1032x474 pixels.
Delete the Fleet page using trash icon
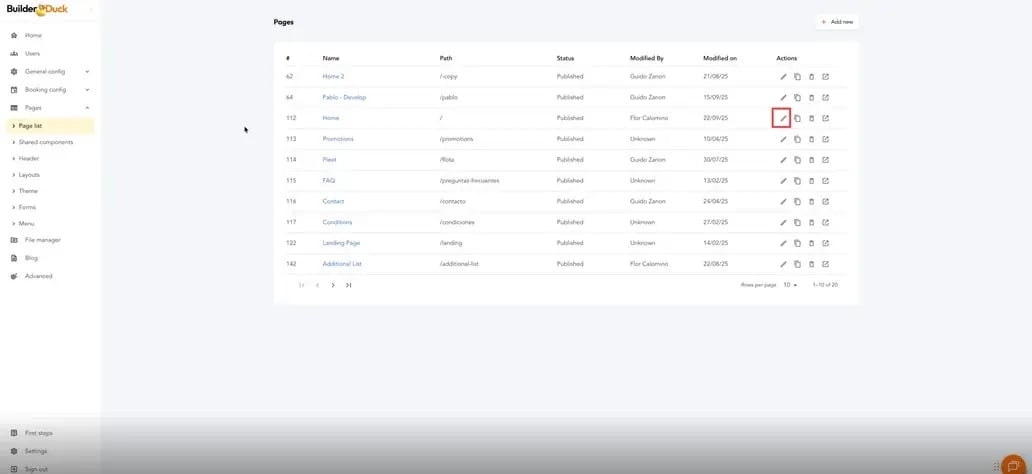[811, 160]
